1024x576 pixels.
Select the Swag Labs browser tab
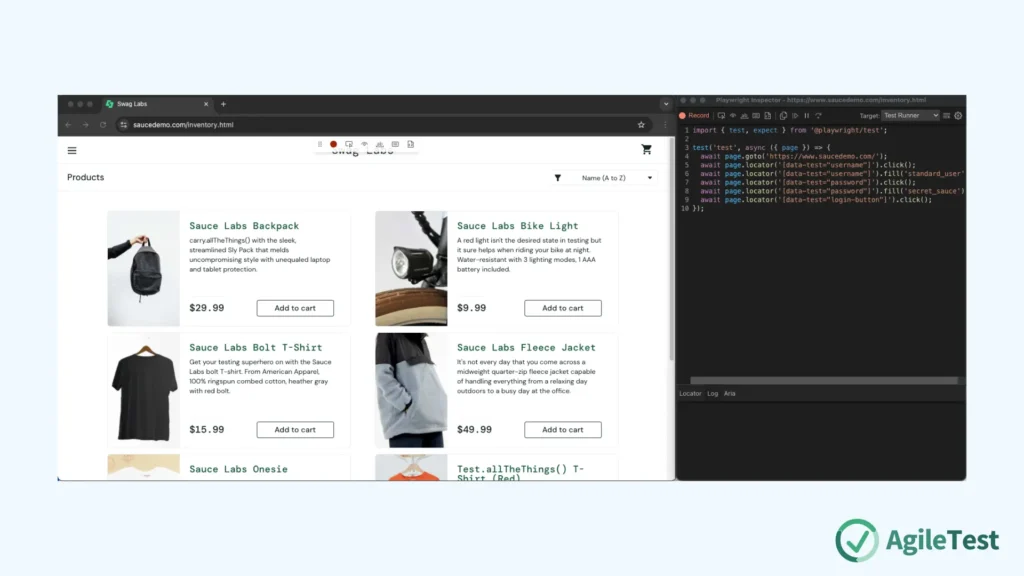click(x=157, y=104)
